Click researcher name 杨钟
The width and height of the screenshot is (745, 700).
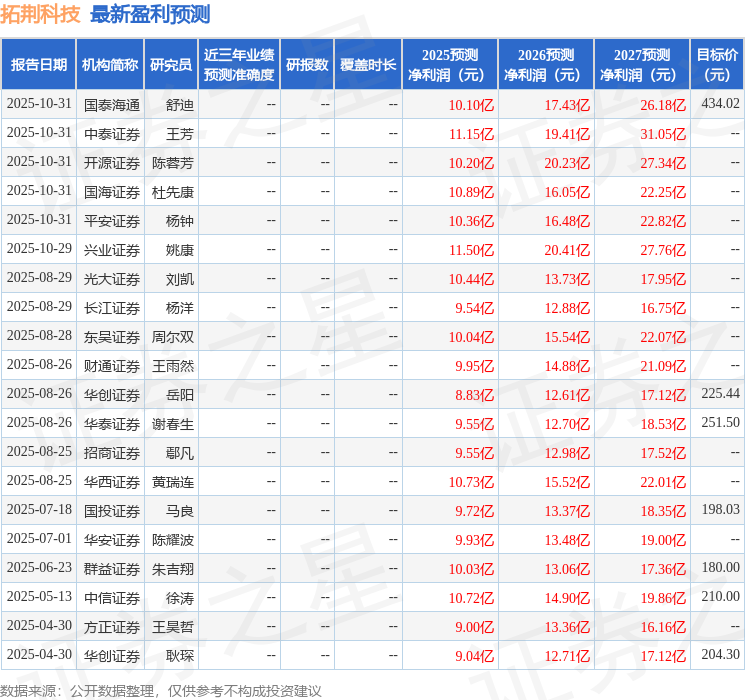[x=180, y=221]
